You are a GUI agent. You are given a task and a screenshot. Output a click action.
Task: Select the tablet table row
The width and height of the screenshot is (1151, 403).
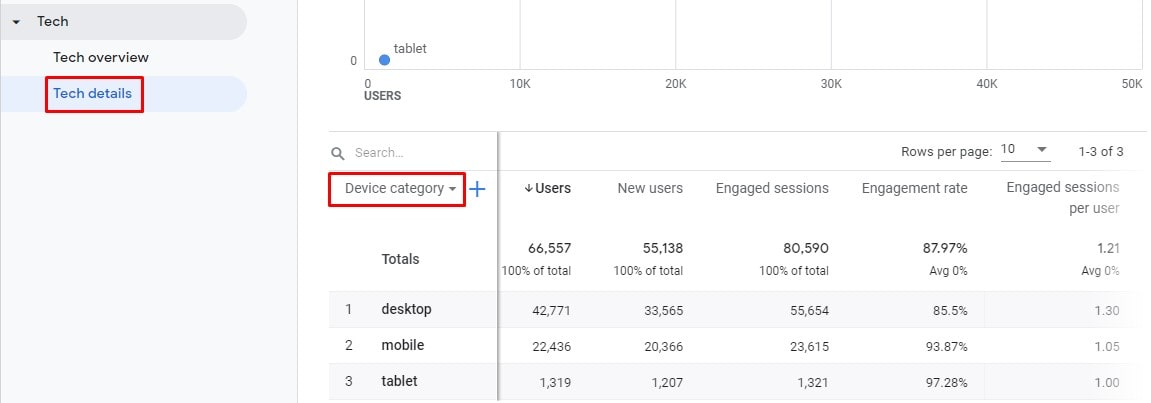coord(738,382)
